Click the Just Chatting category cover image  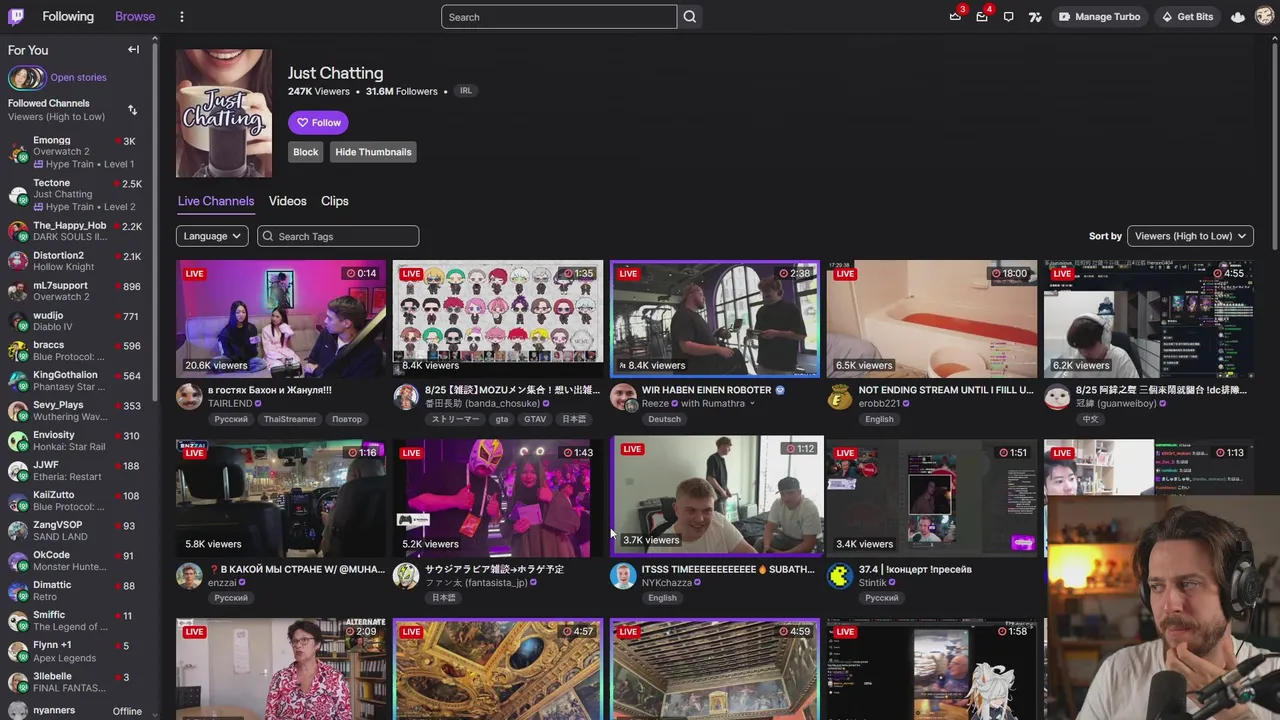pyautogui.click(x=224, y=113)
